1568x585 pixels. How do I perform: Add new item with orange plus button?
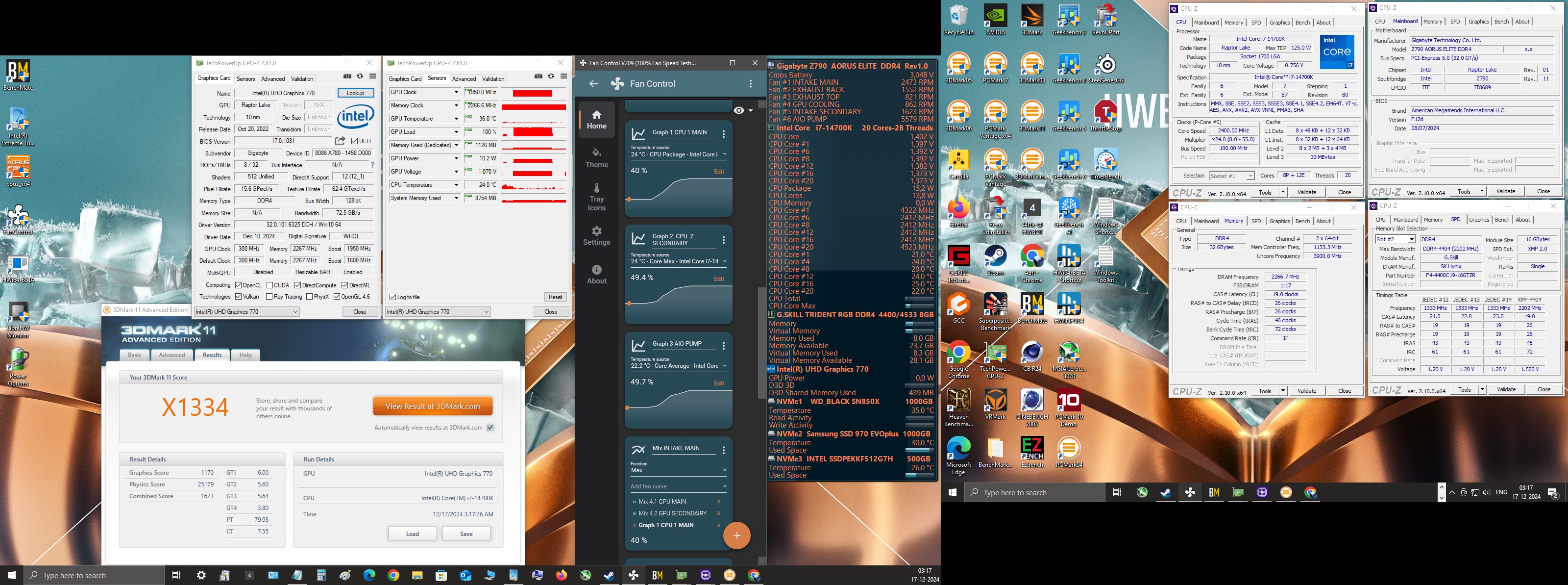[x=736, y=535]
